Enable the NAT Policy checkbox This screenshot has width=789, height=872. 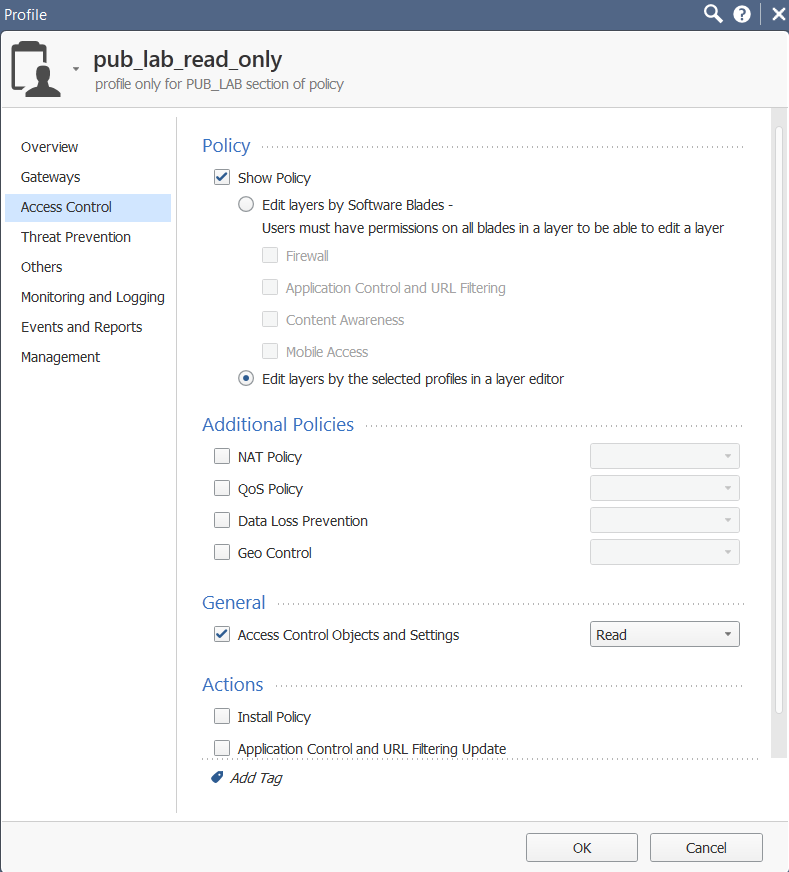[222, 457]
